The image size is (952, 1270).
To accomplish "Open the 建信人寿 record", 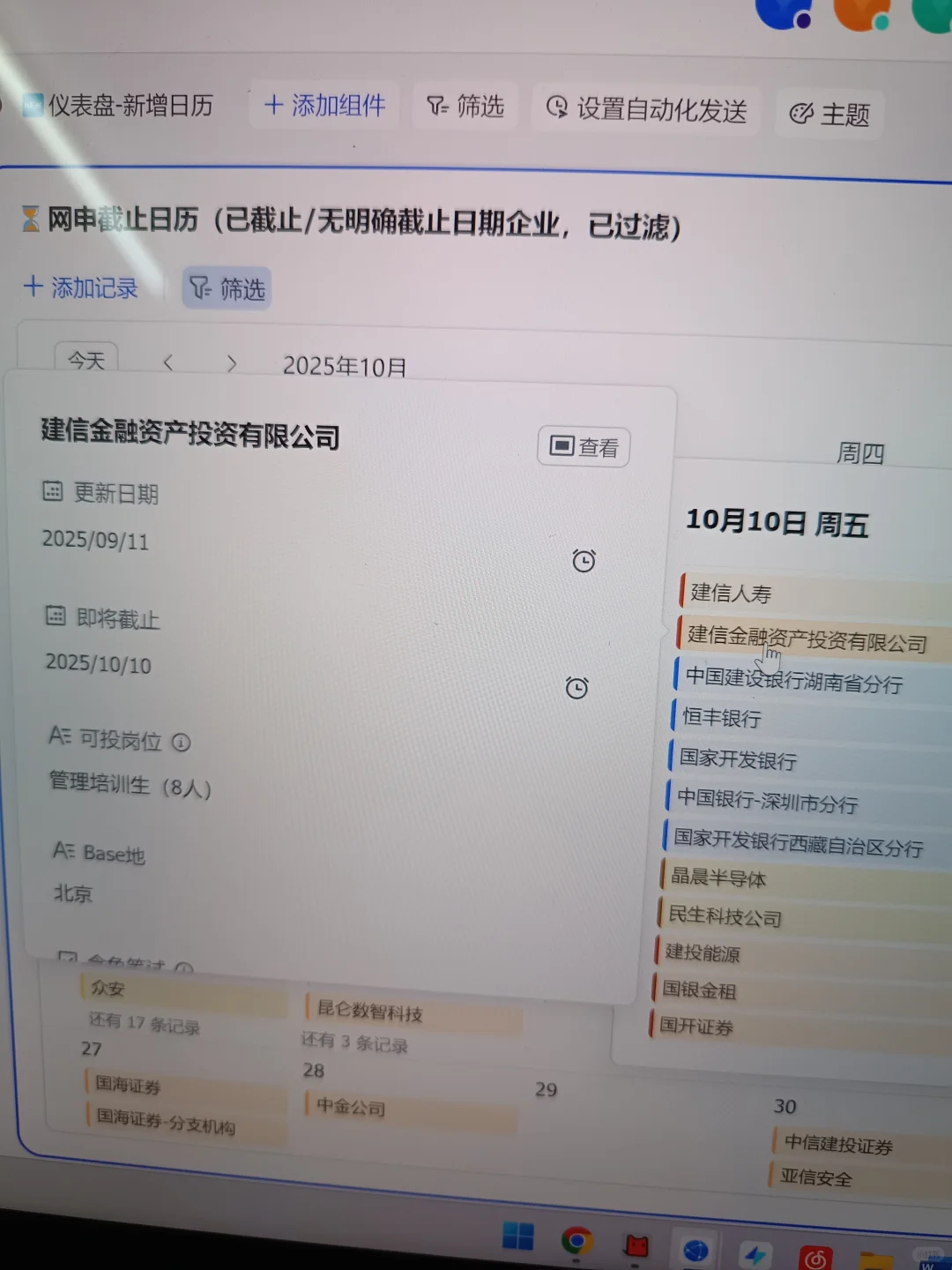I will (815, 593).
